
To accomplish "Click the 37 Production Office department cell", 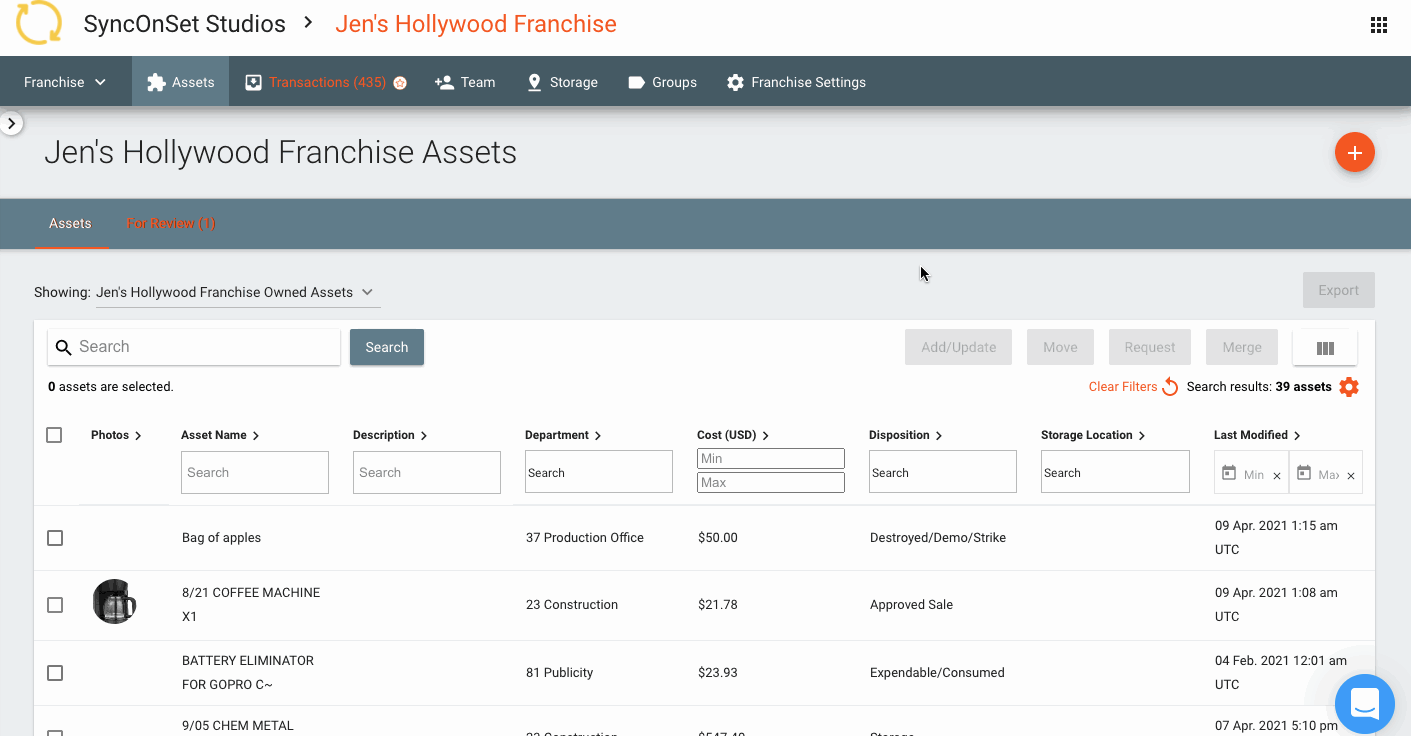I will (x=585, y=538).
